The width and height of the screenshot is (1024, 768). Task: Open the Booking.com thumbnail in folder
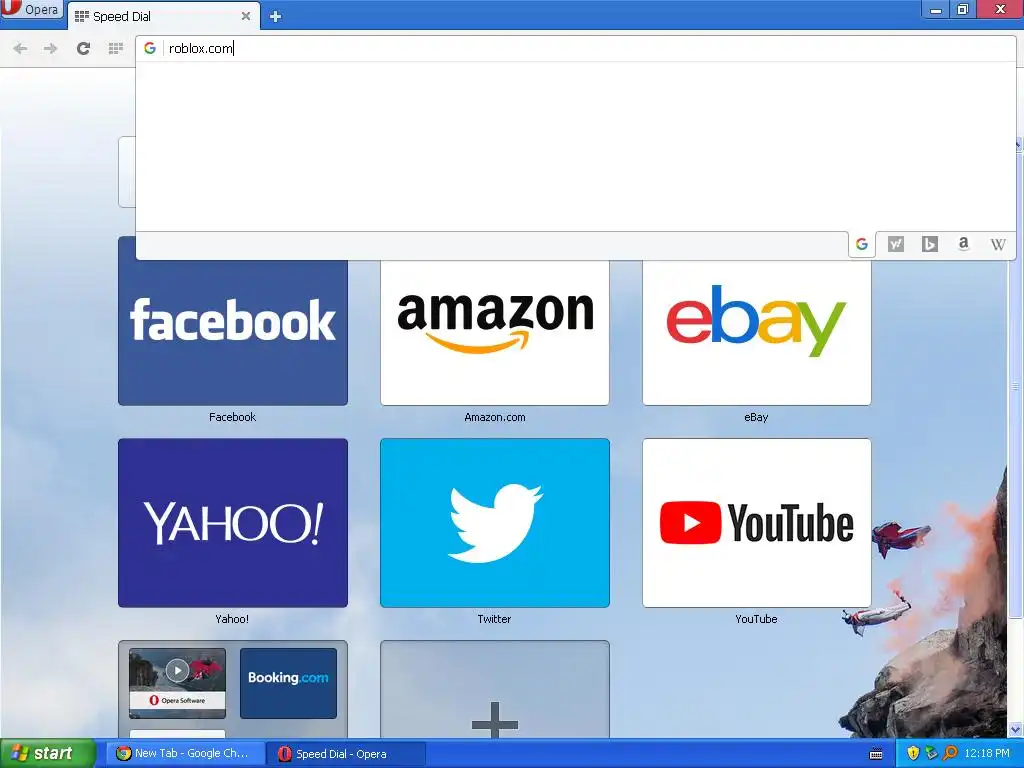[x=288, y=682]
